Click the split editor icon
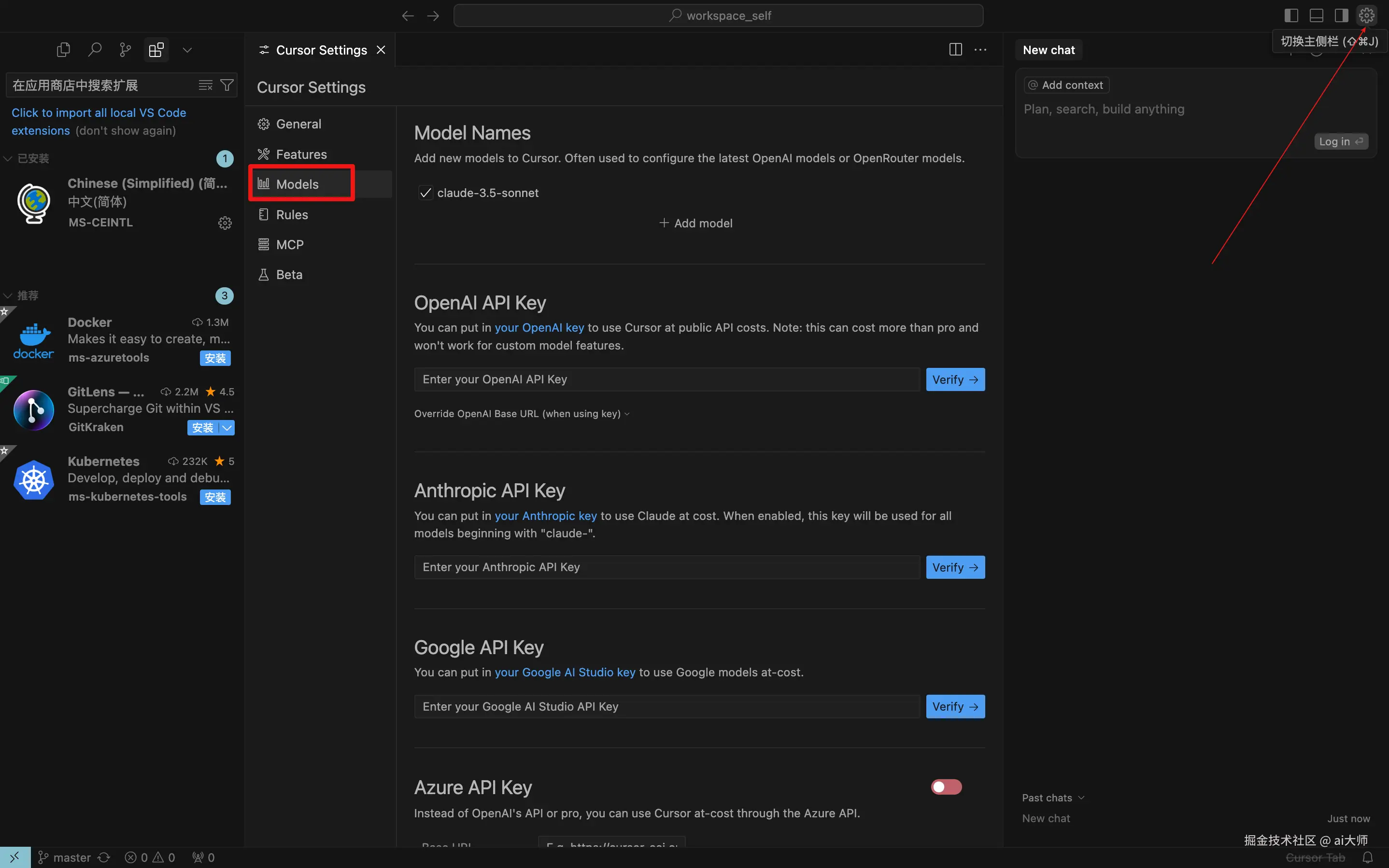Viewport: 1389px width, 868px height. click(x=955, y=50)
